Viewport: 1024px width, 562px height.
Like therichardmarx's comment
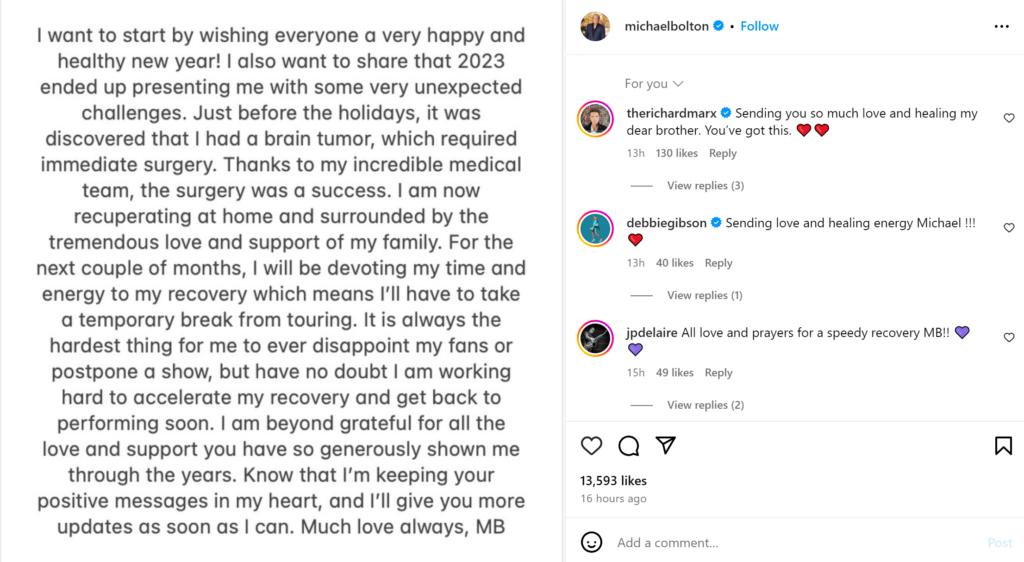click(1009, 118)
